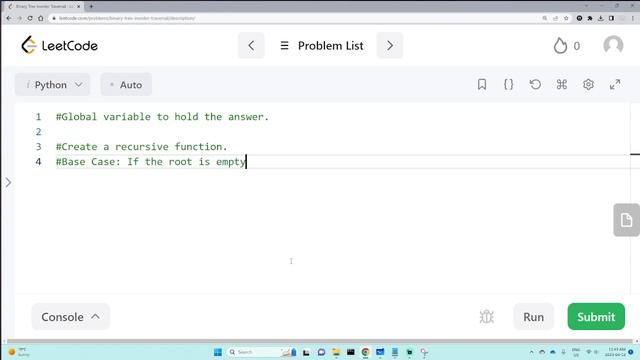Open the user profile avatar
The width and height of the screenshot is (640, 360).
(x=613, y=45)
